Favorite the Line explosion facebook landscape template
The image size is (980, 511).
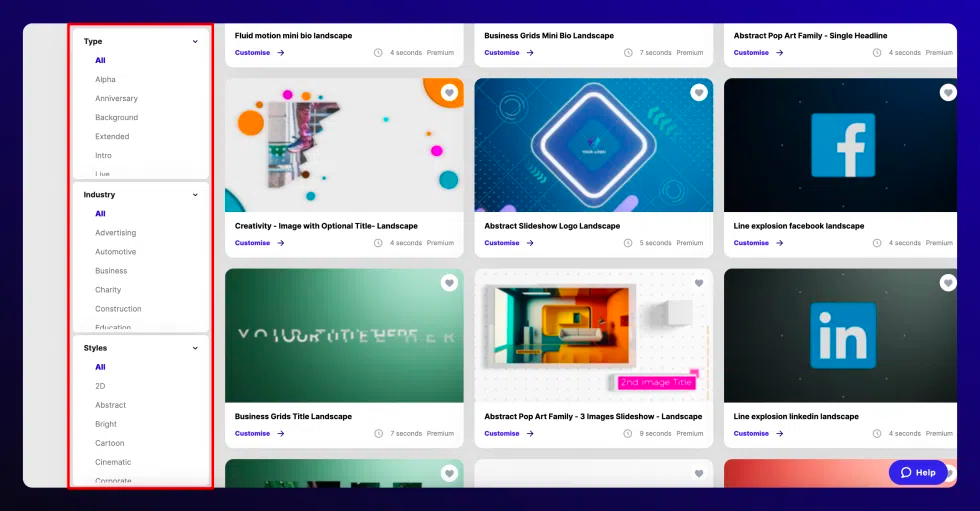[x=948, y=93]
